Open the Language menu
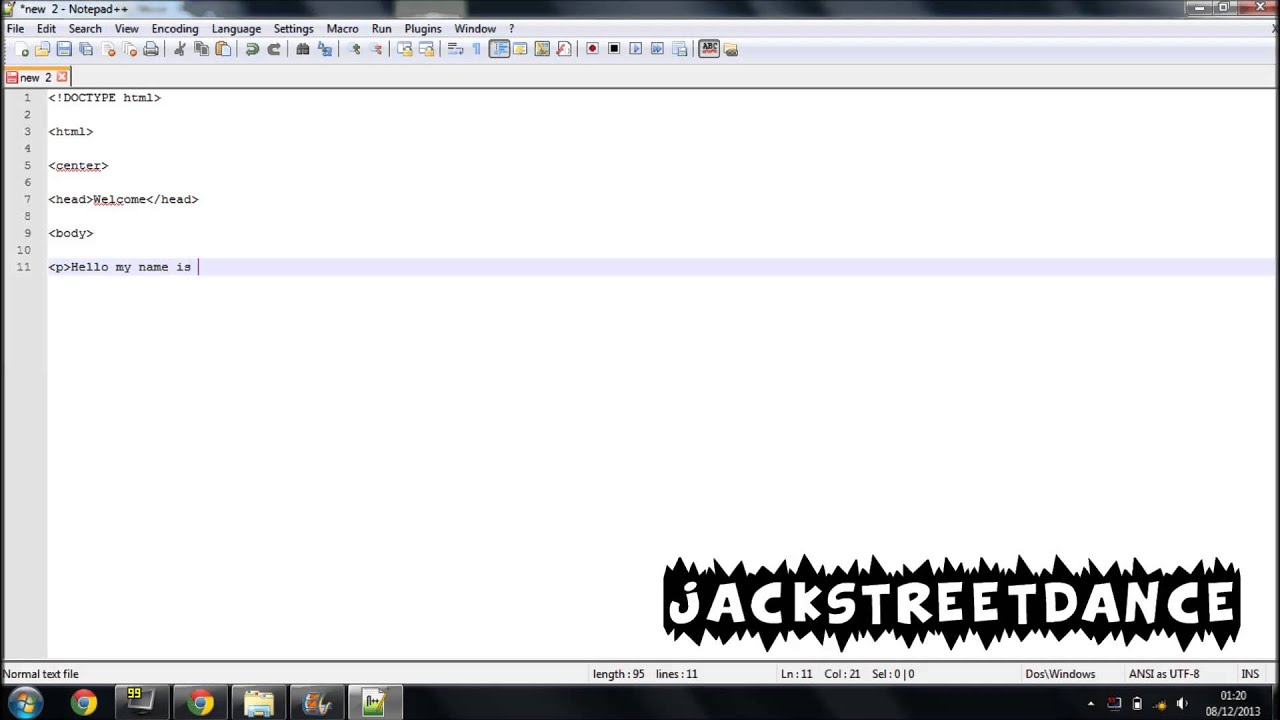This screenshot has height=720, width=1280. pos(236,29)
